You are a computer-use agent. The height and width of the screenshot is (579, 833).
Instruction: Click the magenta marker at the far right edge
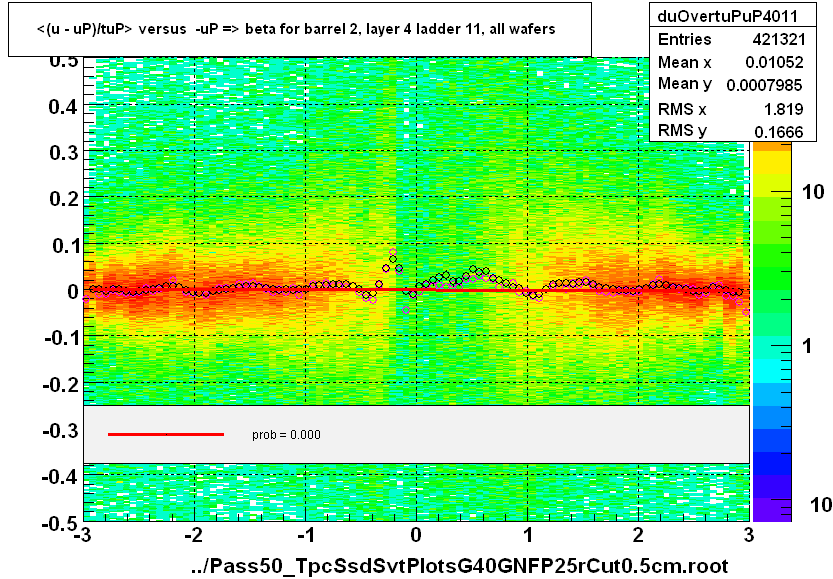[x=746, y=312]
